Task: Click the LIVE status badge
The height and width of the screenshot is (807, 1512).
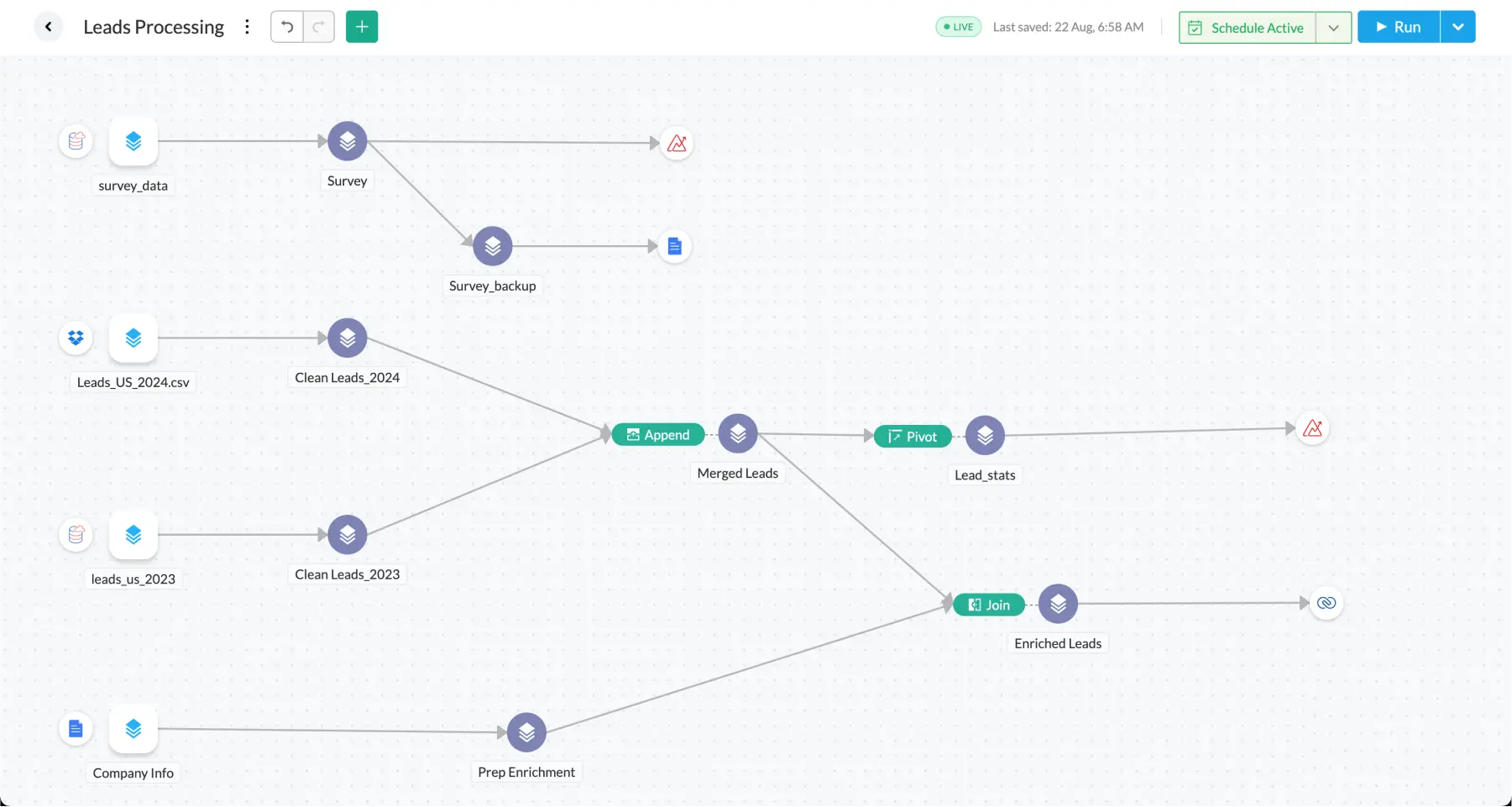Action: pyautogui.click(x=958, y=27)
